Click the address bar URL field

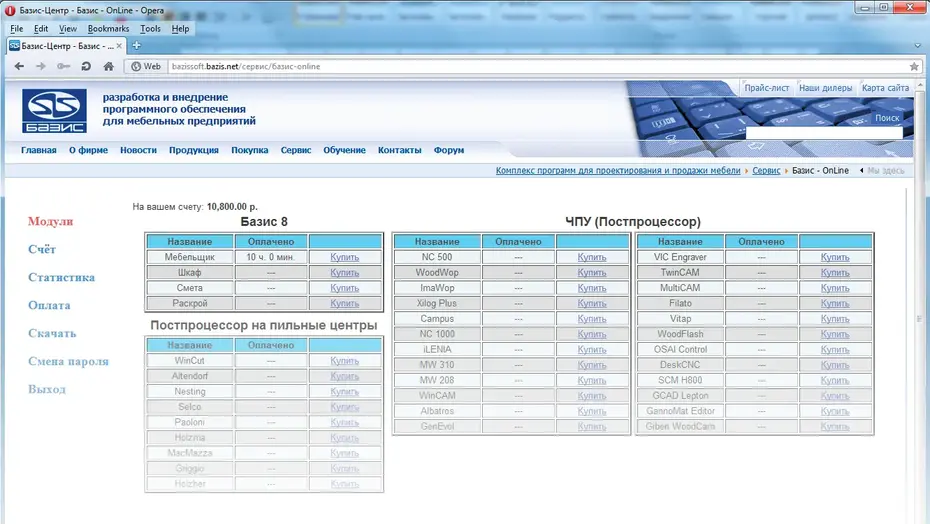[537, 66]
